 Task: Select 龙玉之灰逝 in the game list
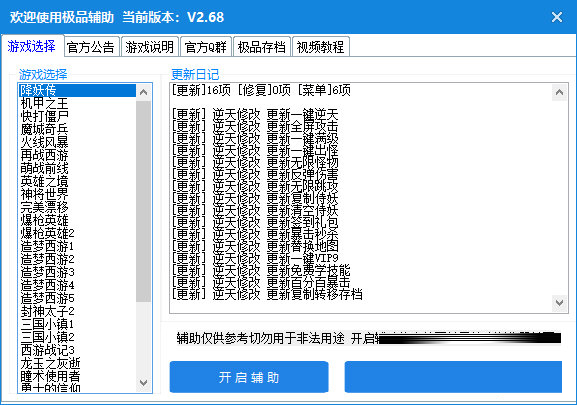[77, 363]
